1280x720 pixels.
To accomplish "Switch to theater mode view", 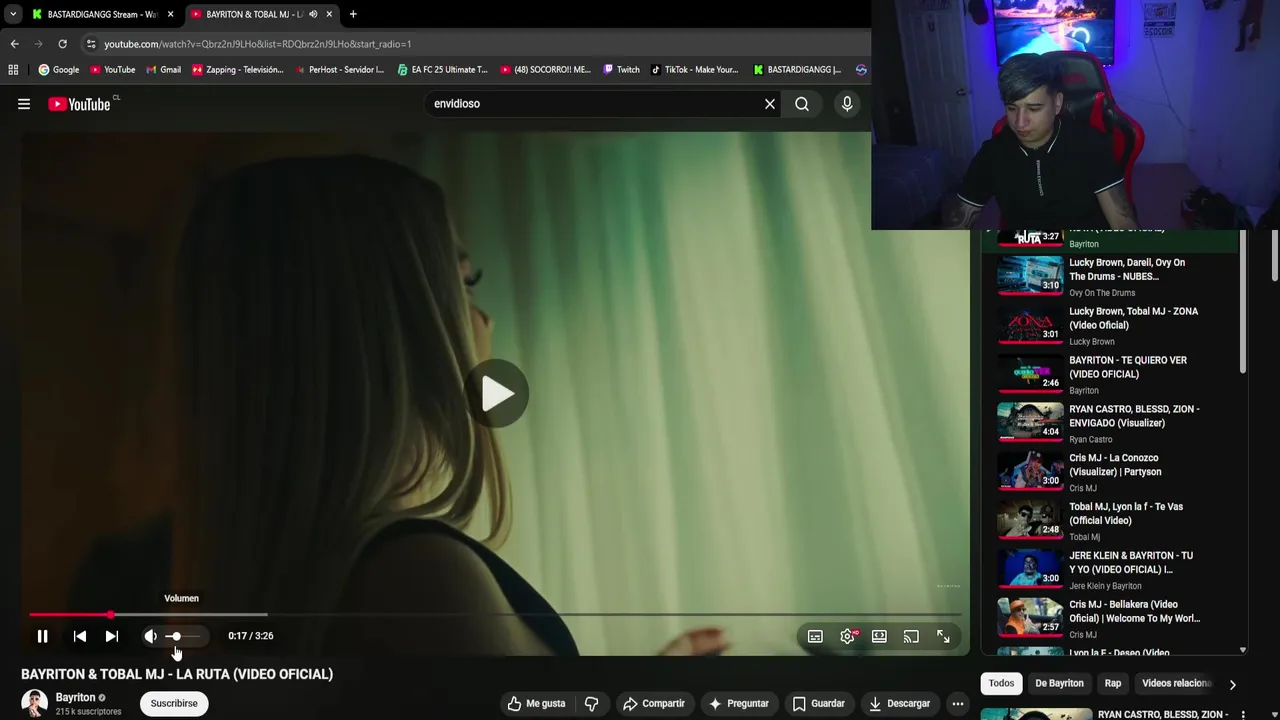I will (x=879, y=636).
